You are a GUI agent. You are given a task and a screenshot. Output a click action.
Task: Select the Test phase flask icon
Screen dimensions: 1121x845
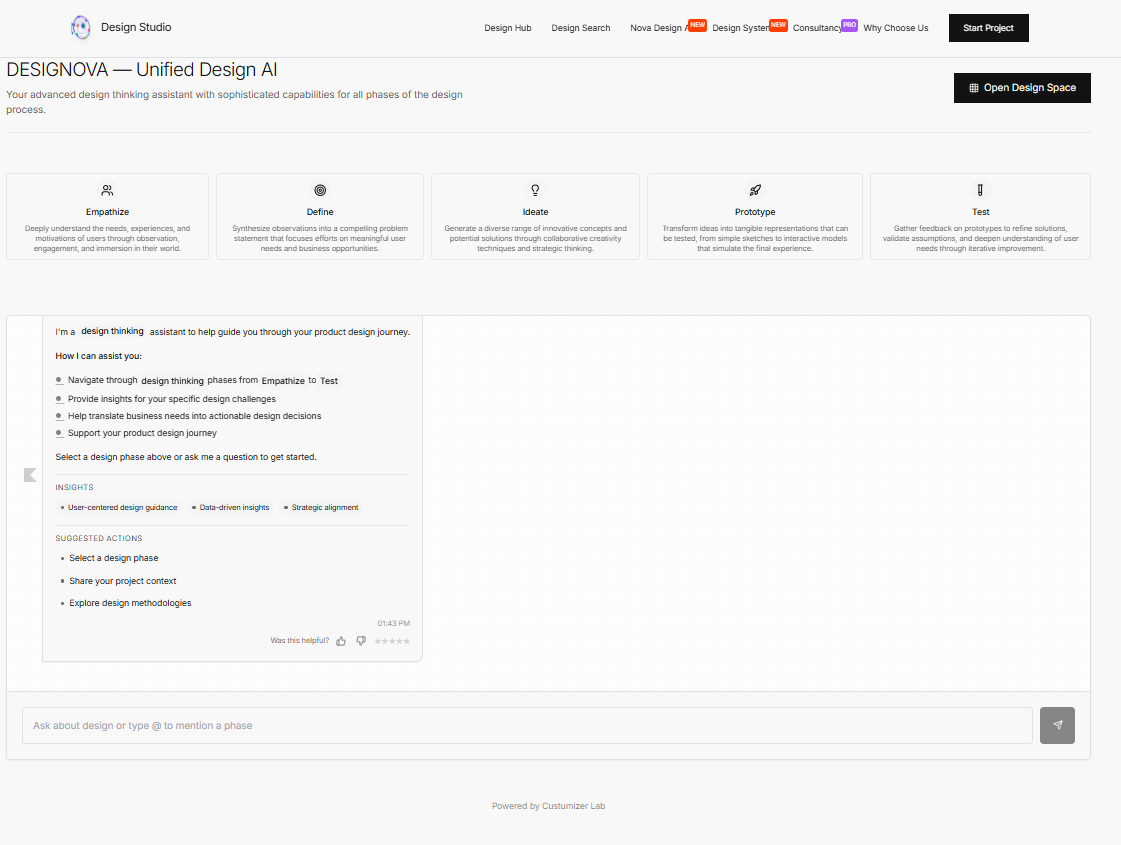pyautogui.click(x=980, y=190)
